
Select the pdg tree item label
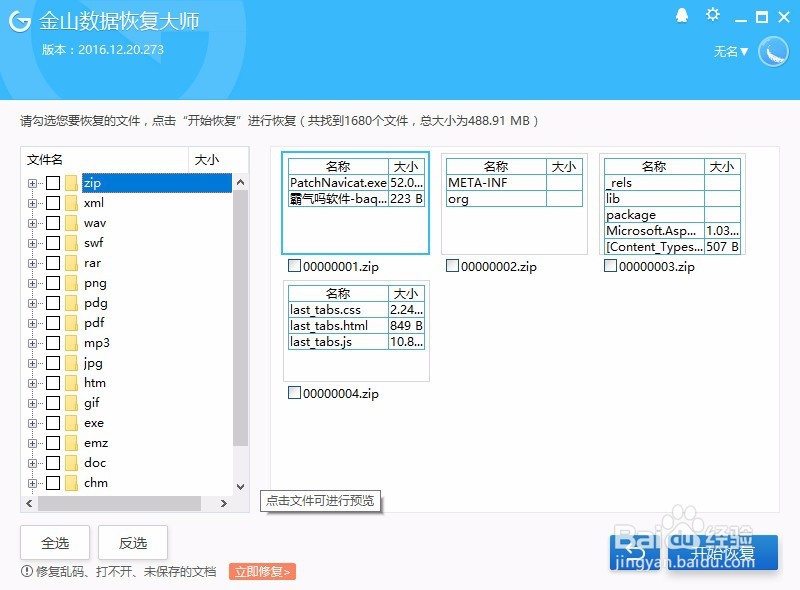[x=96, y=303]
